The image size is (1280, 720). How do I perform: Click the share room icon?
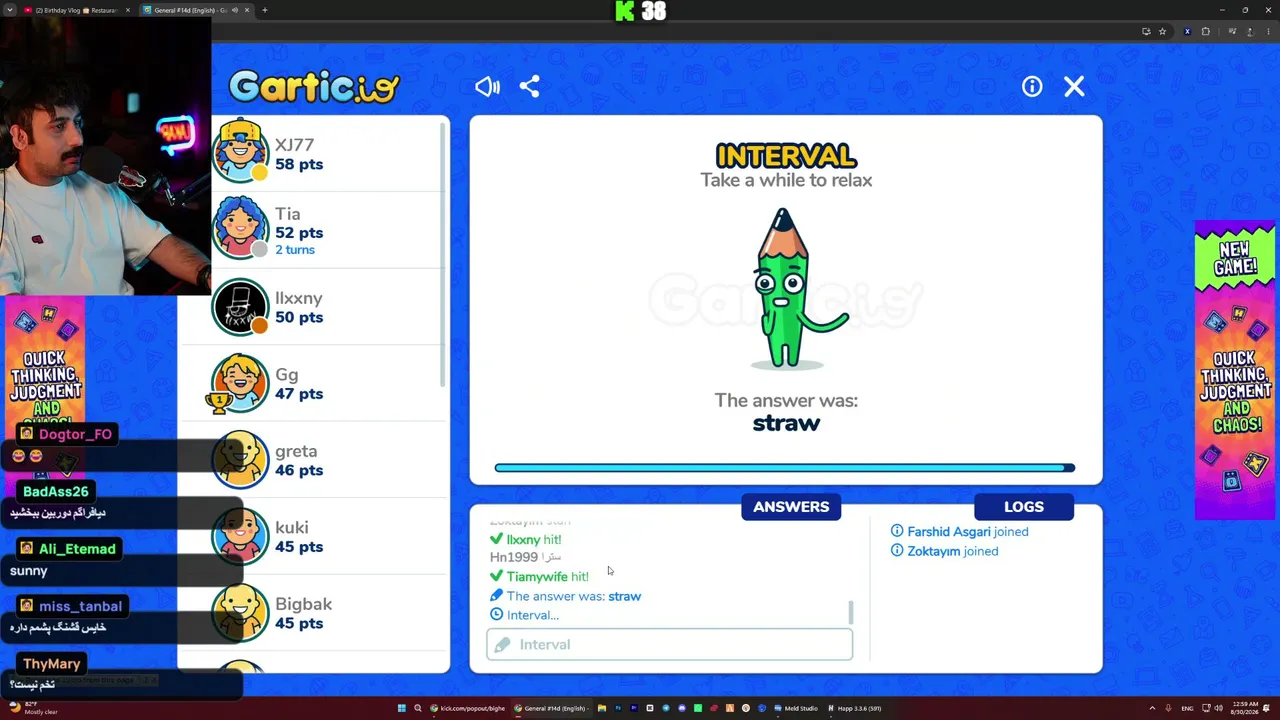point(530,87)
